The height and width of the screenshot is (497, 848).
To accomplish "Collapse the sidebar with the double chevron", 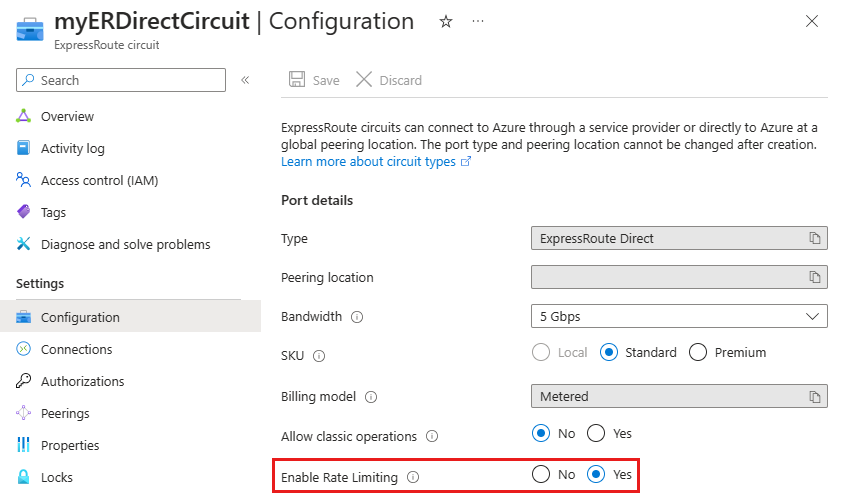I will pyautogui.click(x=245, y=80).
